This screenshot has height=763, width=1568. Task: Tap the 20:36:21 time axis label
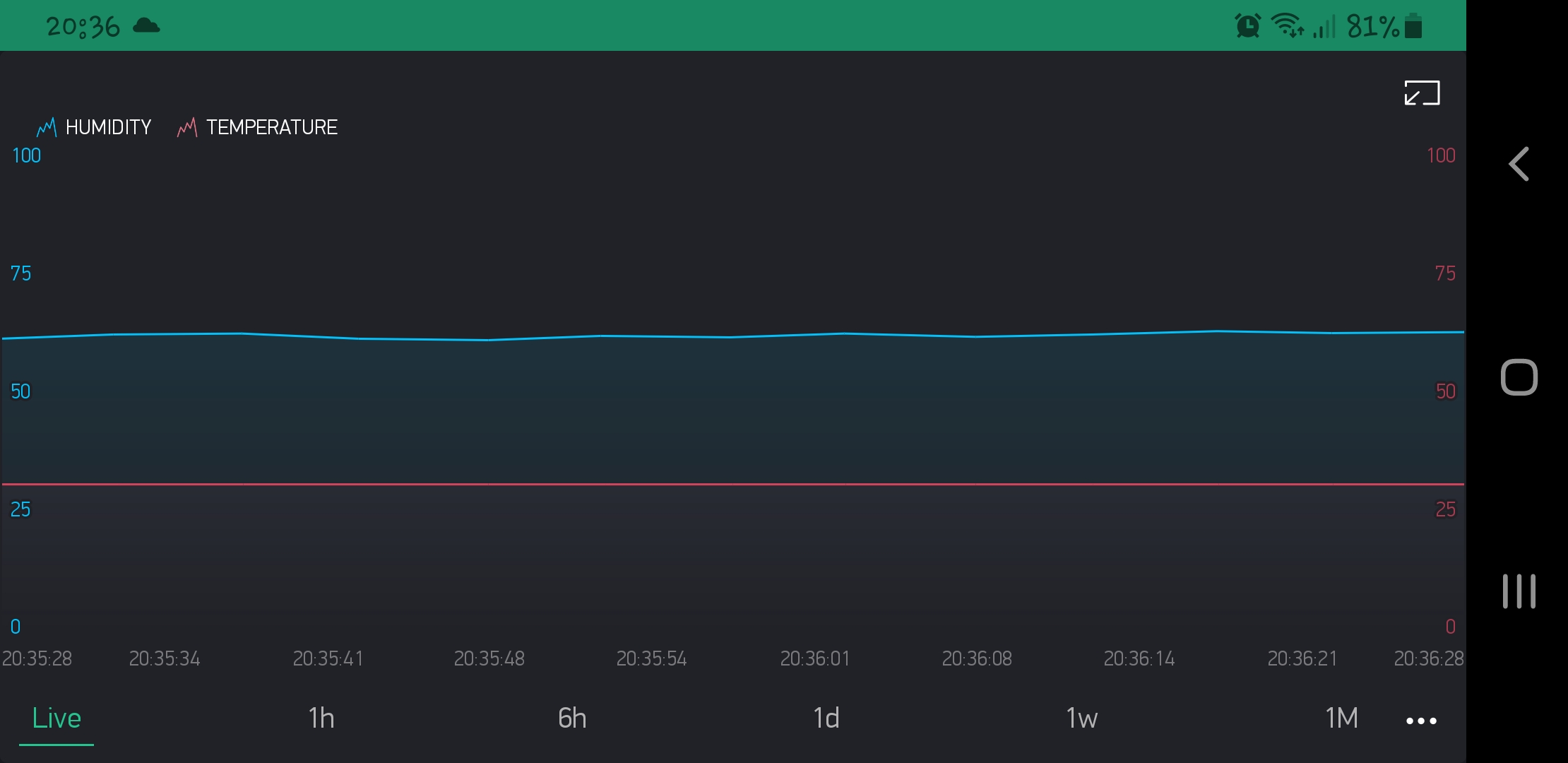pos(1302,659)
